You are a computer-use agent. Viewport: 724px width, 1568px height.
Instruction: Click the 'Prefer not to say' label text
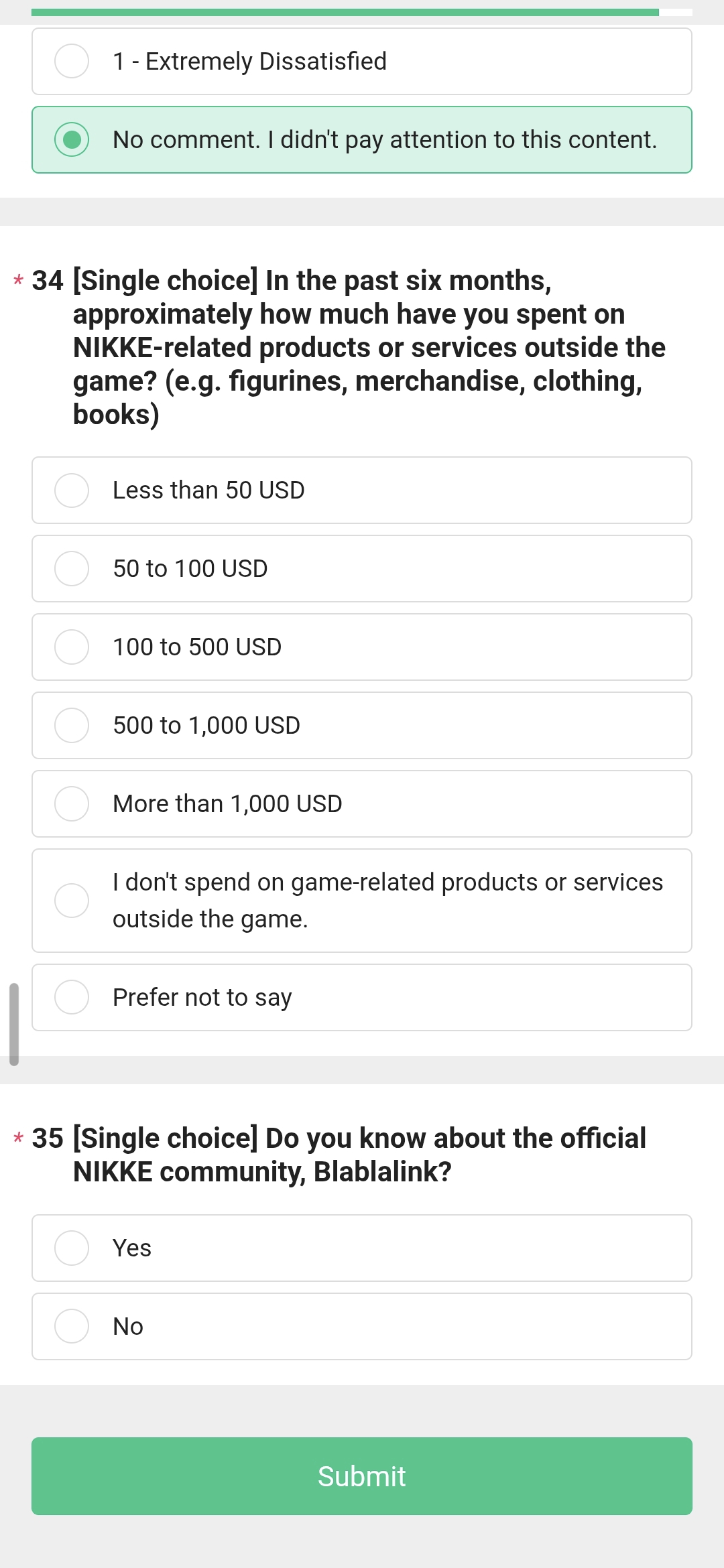pyautogui.click(x=202, y=998)
